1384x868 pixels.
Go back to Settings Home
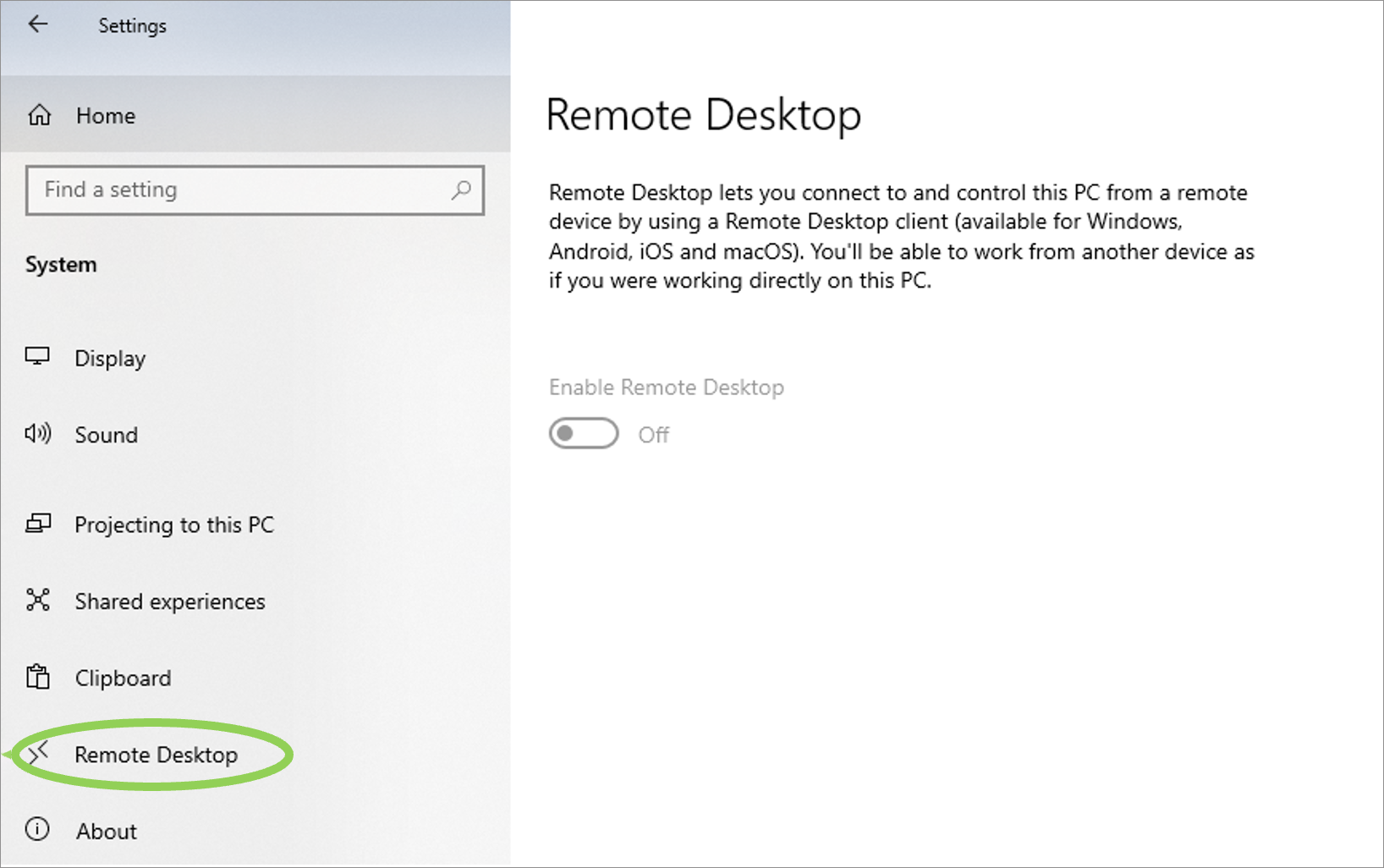[104, 115]
